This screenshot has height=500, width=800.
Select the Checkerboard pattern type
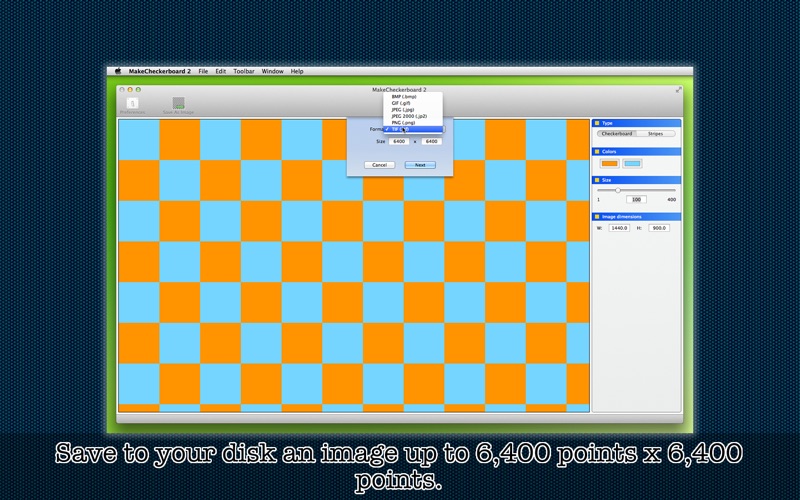pyautogui.click(x=617, y=134)
